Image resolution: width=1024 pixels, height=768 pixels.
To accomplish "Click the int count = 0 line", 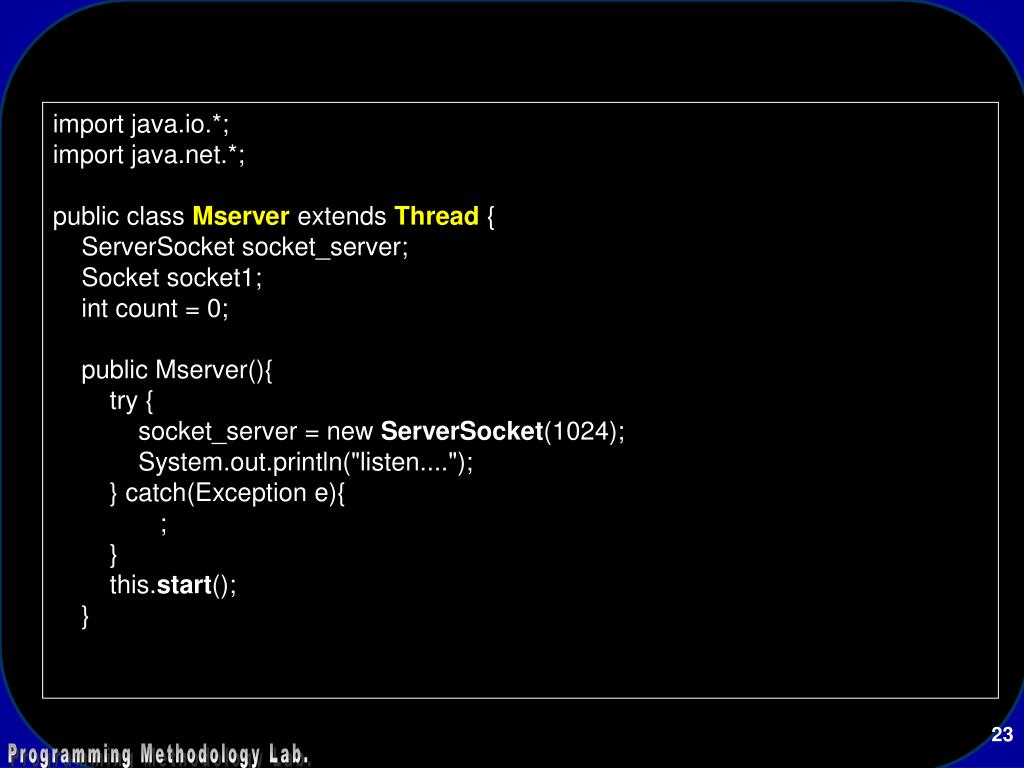I will (155, 308).
